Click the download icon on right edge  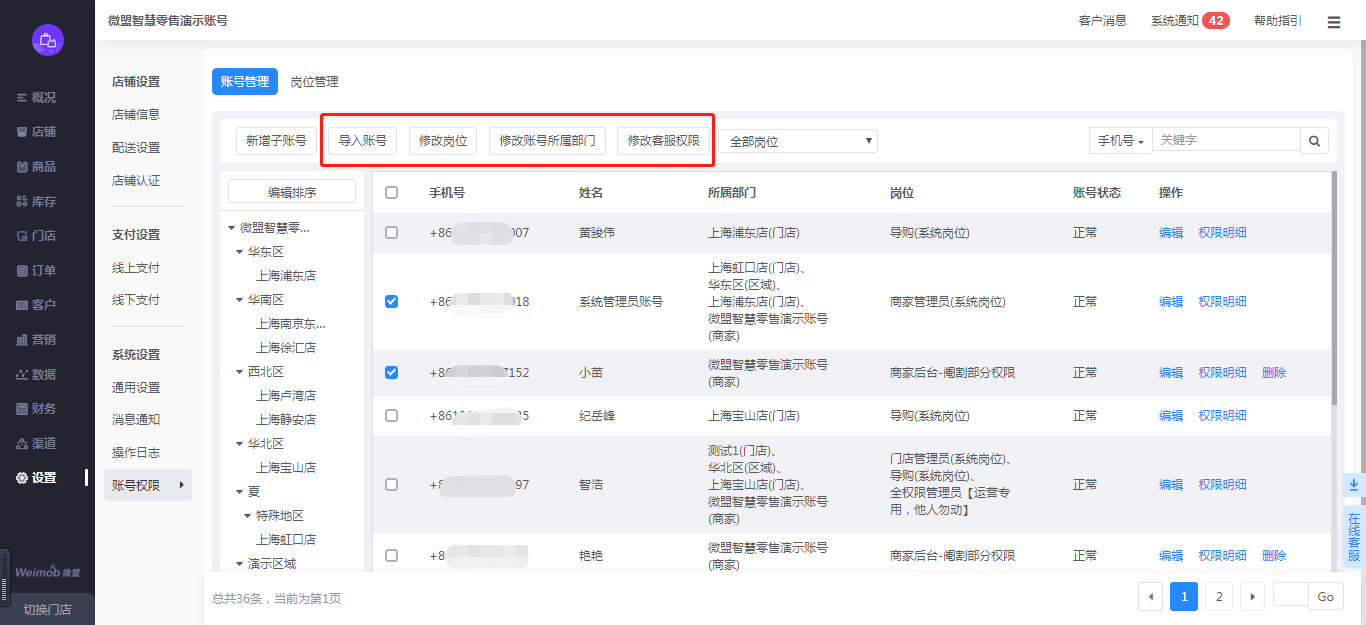[x=1354, y=485]
